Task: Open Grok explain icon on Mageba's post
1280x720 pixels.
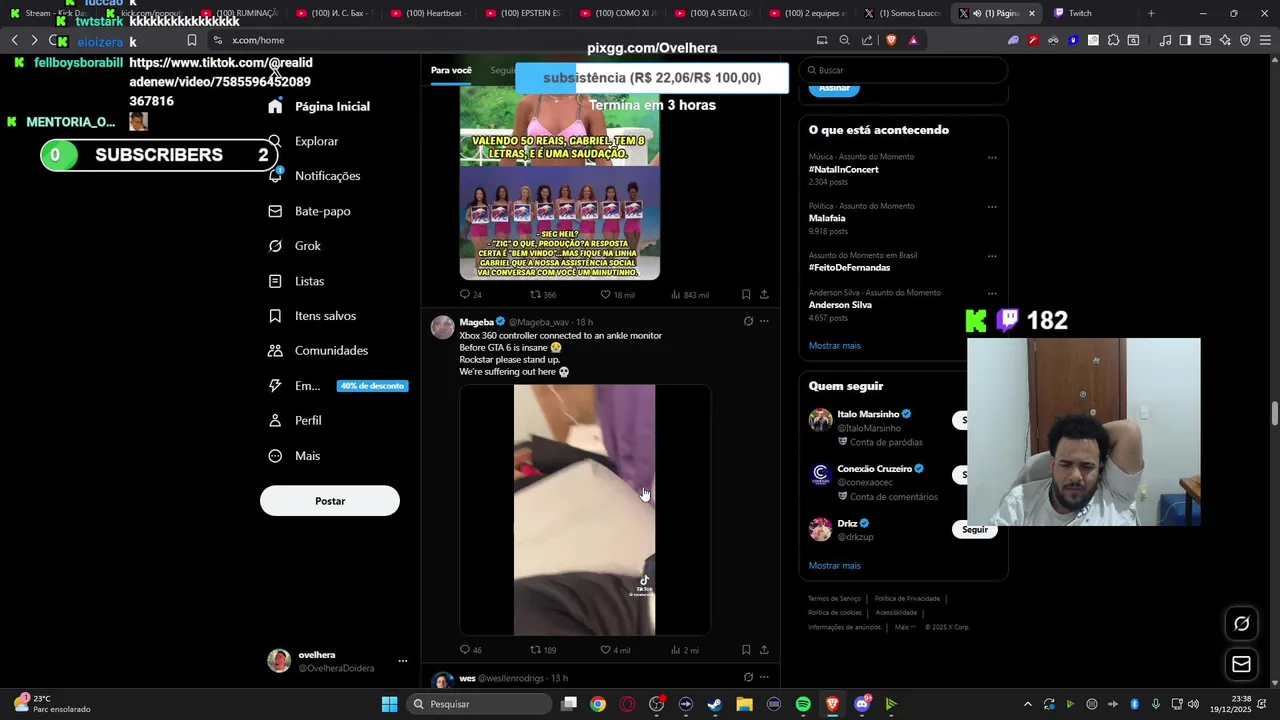Action: click(x=748, y=321)
